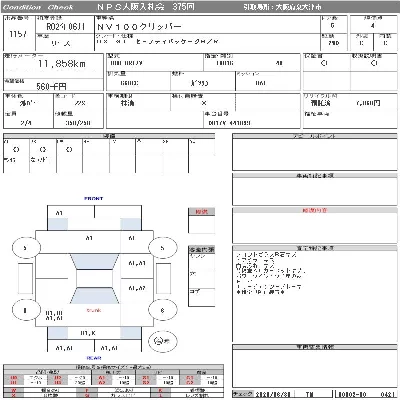Click the 560千円 price value
This screenshot has height=400, width=400.
tap(51, 87)
